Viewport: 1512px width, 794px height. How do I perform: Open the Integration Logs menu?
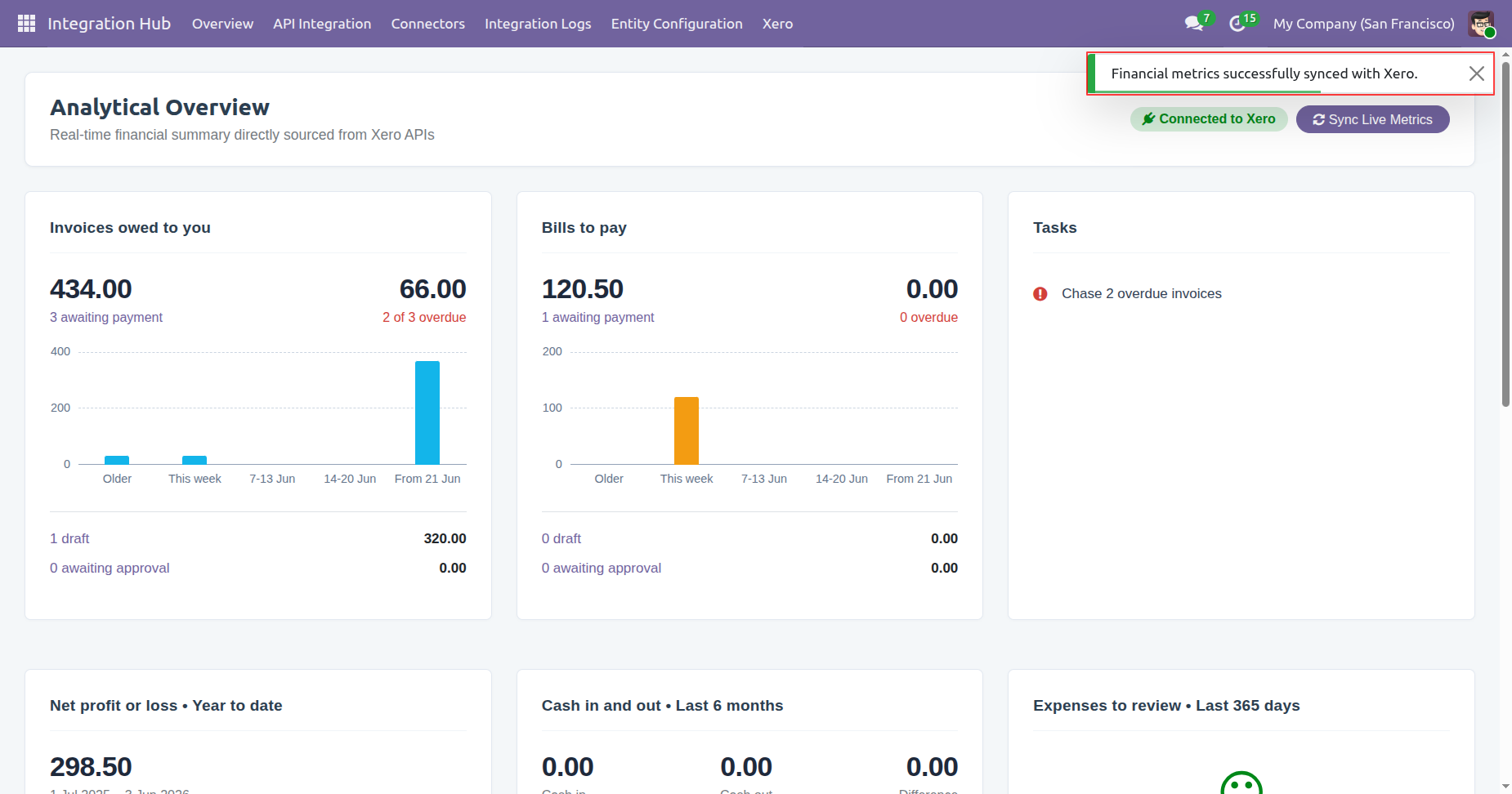point(538,24)
